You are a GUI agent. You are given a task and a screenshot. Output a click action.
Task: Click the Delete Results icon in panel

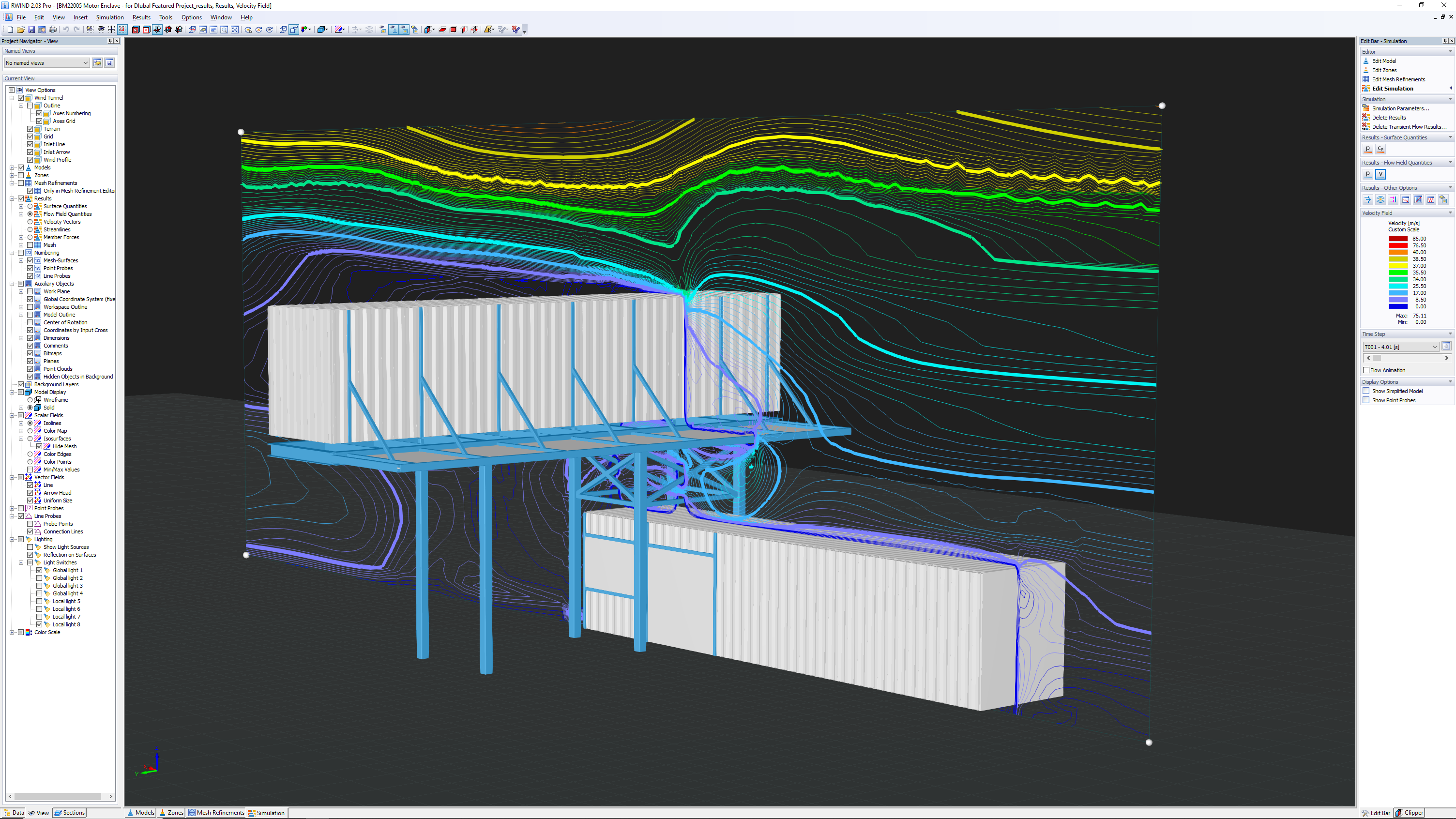click(1366, 117)
